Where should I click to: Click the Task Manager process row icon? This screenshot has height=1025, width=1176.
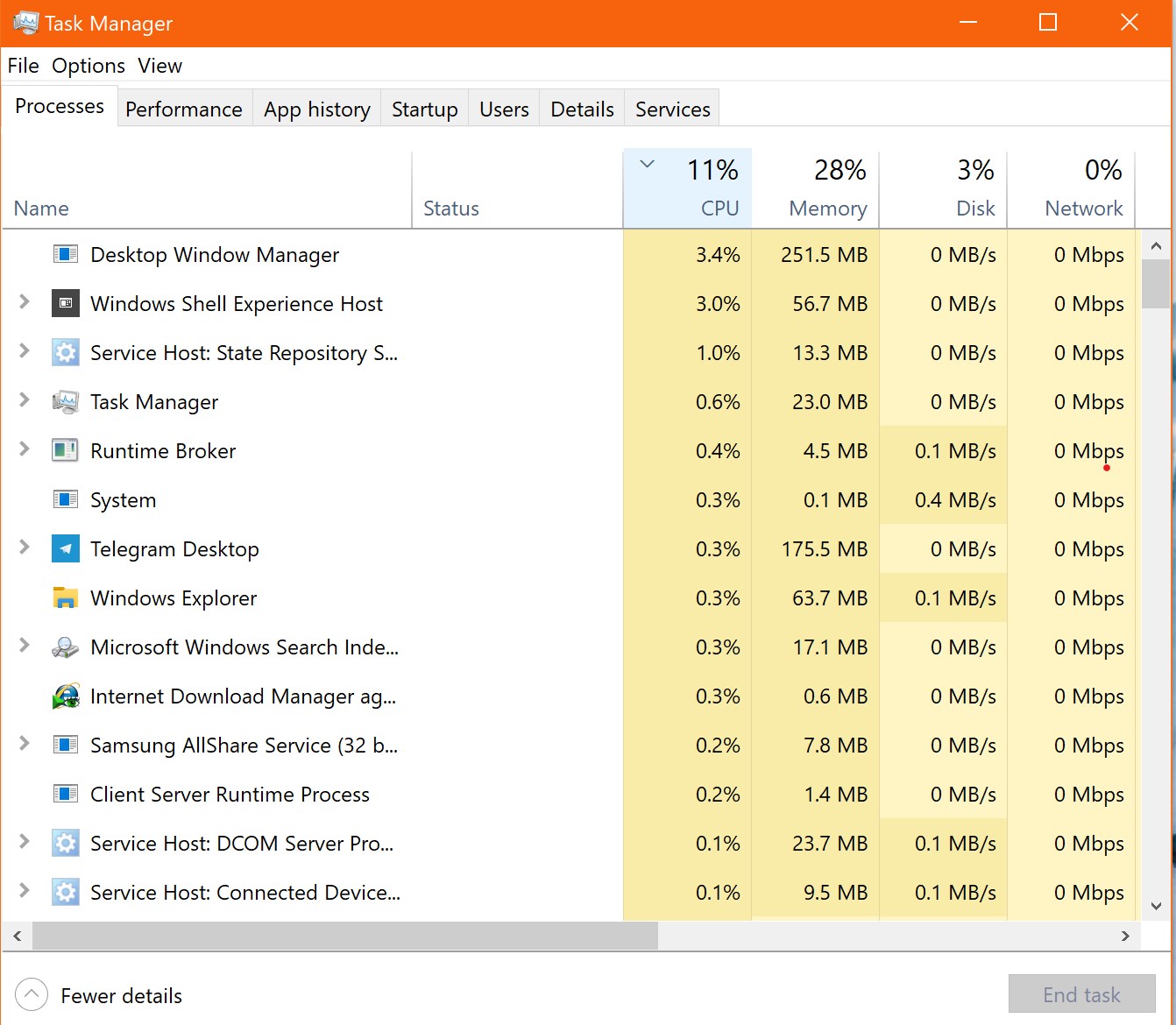[x=66, y=402]
